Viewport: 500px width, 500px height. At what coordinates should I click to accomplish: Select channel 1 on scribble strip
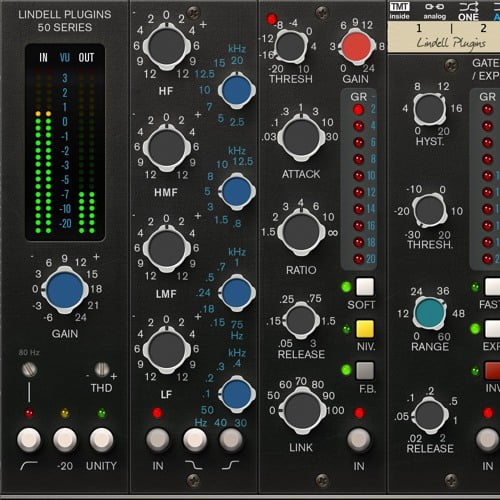click(419, 29)
